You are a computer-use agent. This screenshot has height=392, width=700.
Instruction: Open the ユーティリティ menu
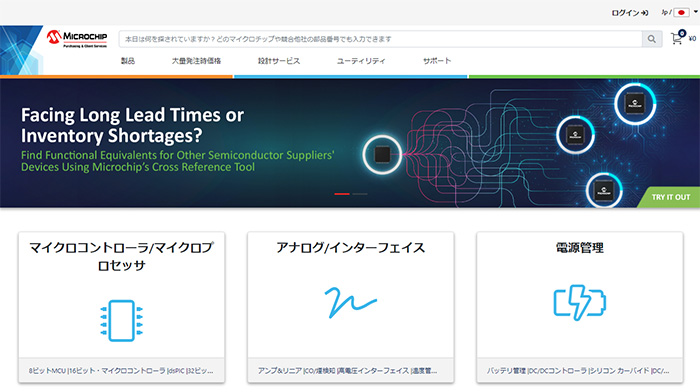[361, 61]
